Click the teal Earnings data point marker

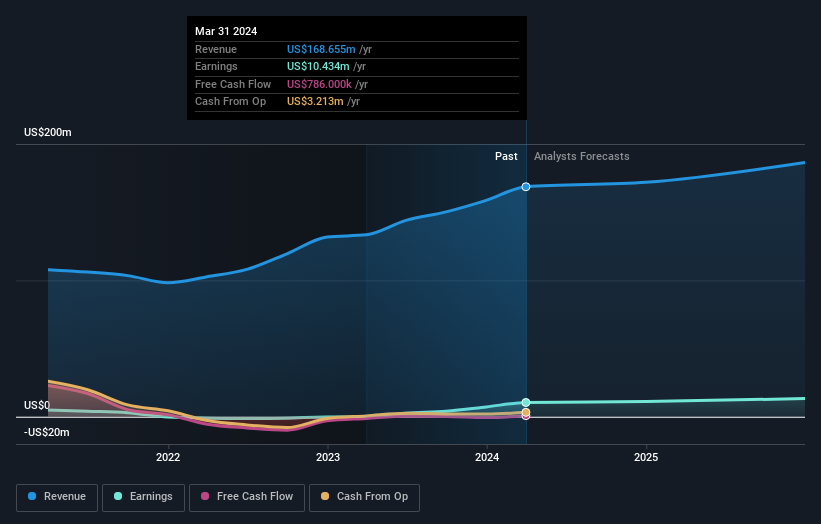point(526,403)
